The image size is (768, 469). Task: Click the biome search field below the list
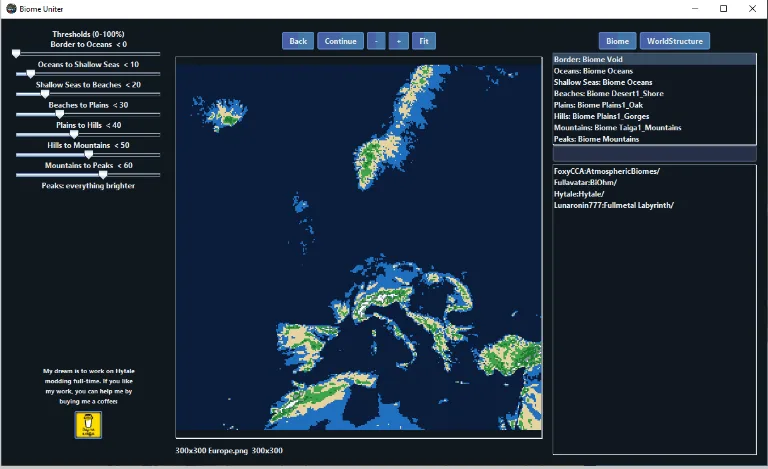click(654, 154)
